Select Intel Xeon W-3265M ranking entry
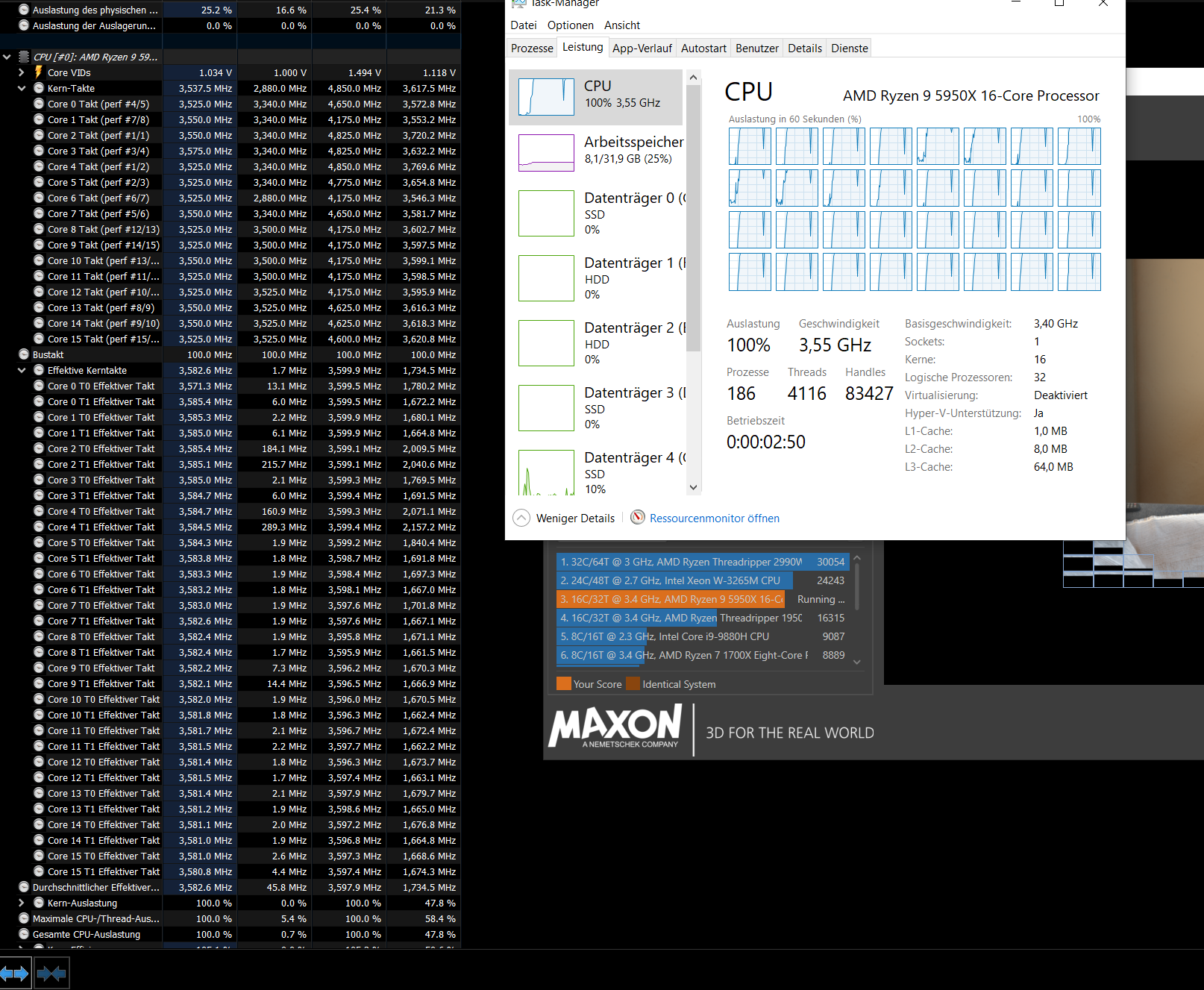This screenshot has width=1204, height=990. click(x=702, y=580)
